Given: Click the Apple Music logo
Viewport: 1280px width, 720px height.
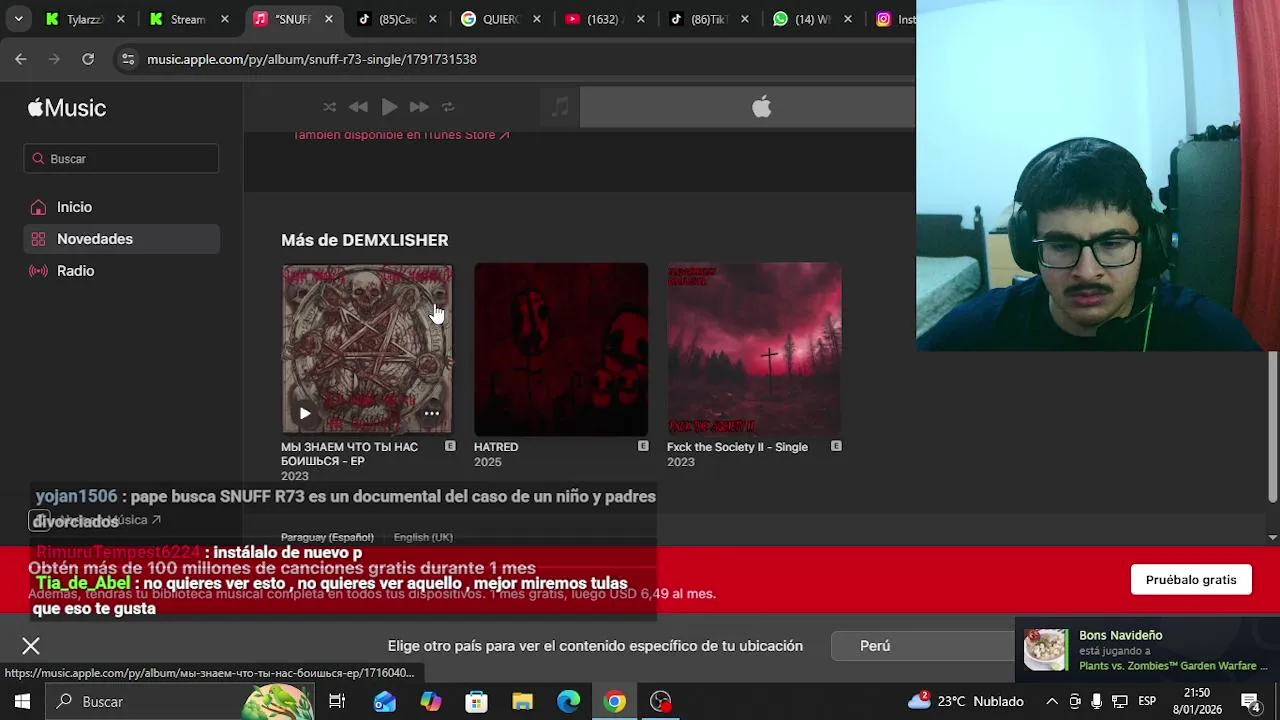Looking at the screenshot, I should point(67,108).
